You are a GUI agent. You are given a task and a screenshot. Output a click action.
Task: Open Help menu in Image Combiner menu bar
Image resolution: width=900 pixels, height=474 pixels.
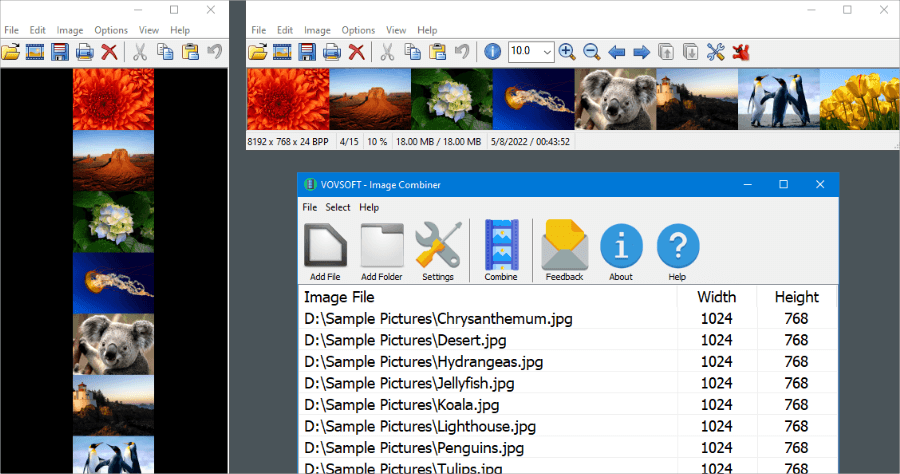pos(369,207)
